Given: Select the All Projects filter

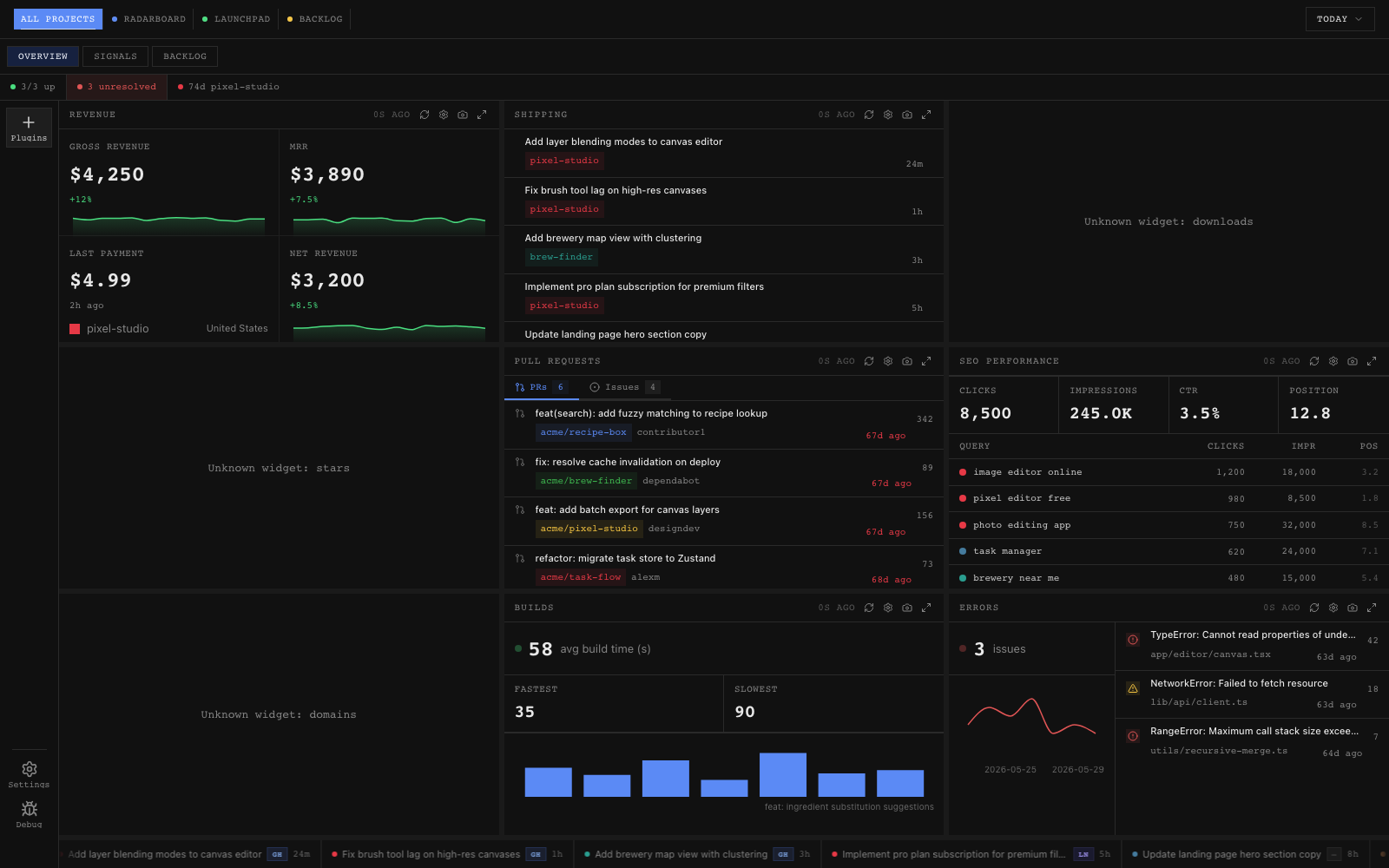Looking at the screenshot, I should click(57, 19).
